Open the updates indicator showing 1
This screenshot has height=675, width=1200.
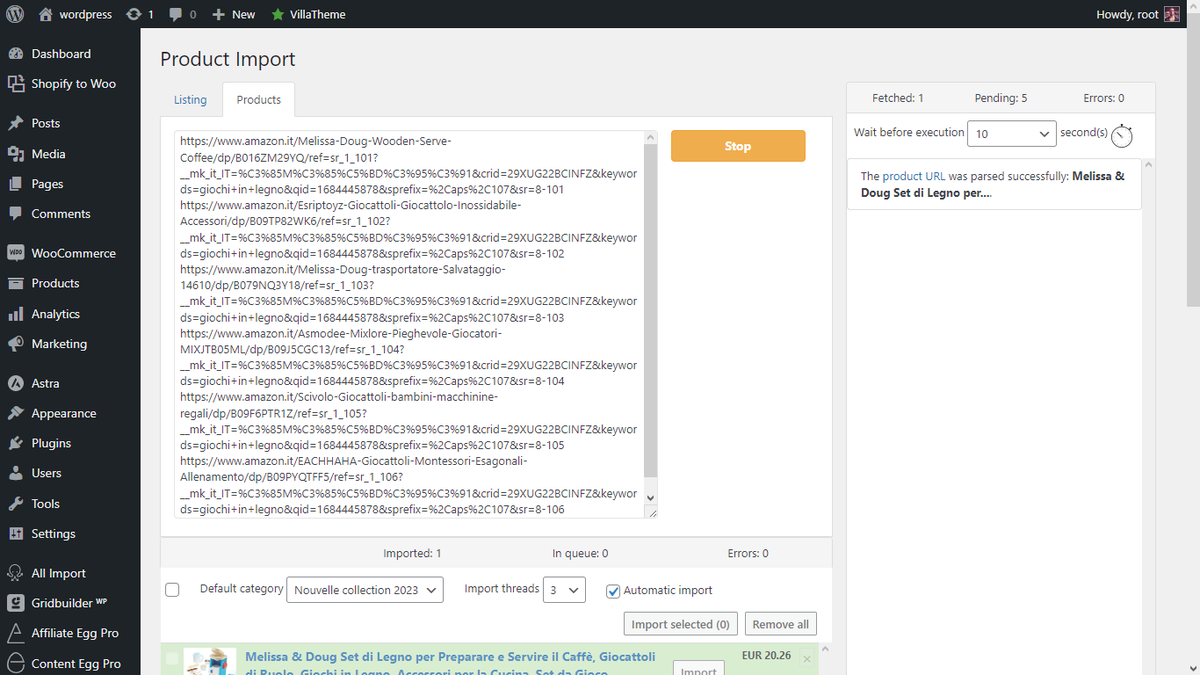point(140,14)
